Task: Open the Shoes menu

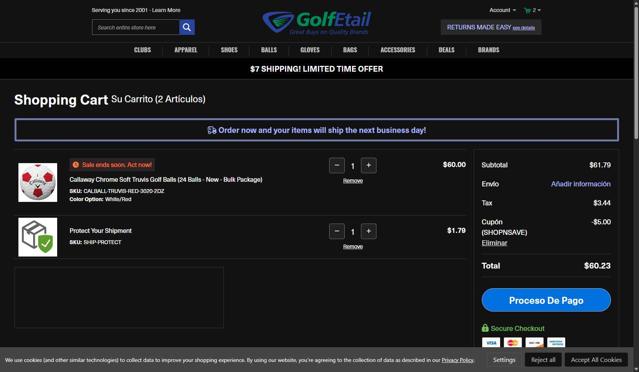Action: pyautogui.click(x=229, y=50)
